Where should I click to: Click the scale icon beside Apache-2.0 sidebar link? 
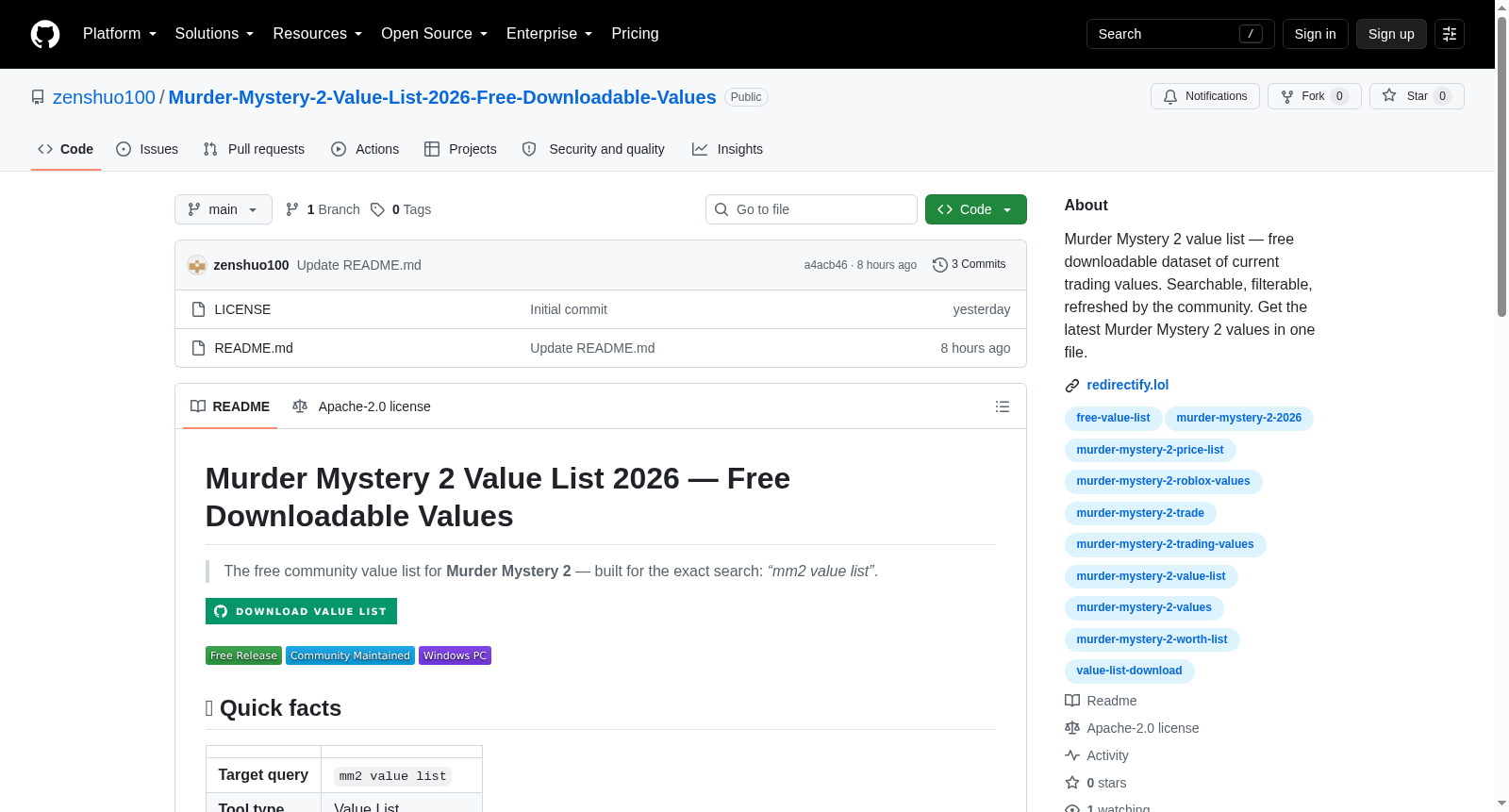[x=1072, y=728]
